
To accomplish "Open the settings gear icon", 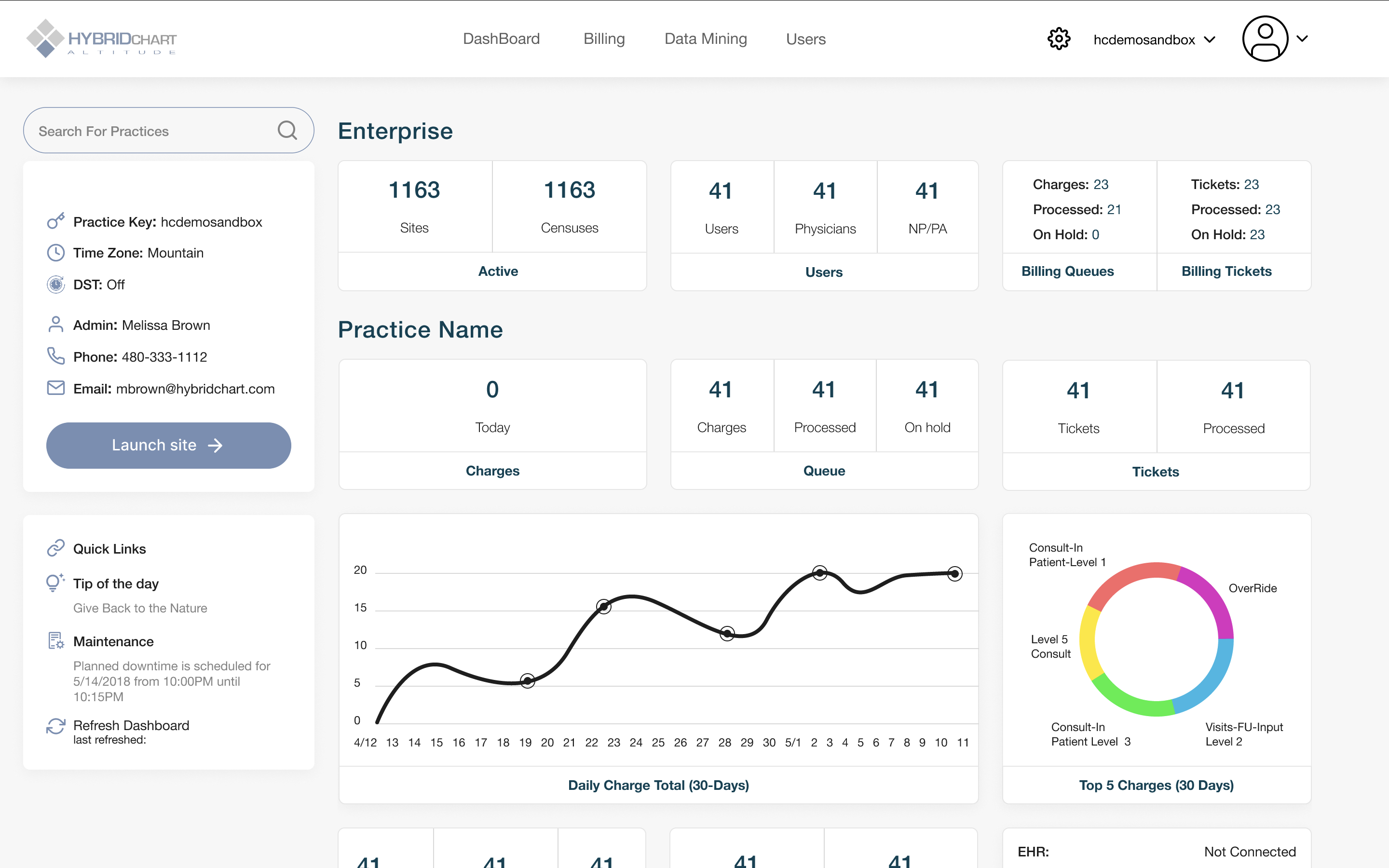I will click(1059, 39).
